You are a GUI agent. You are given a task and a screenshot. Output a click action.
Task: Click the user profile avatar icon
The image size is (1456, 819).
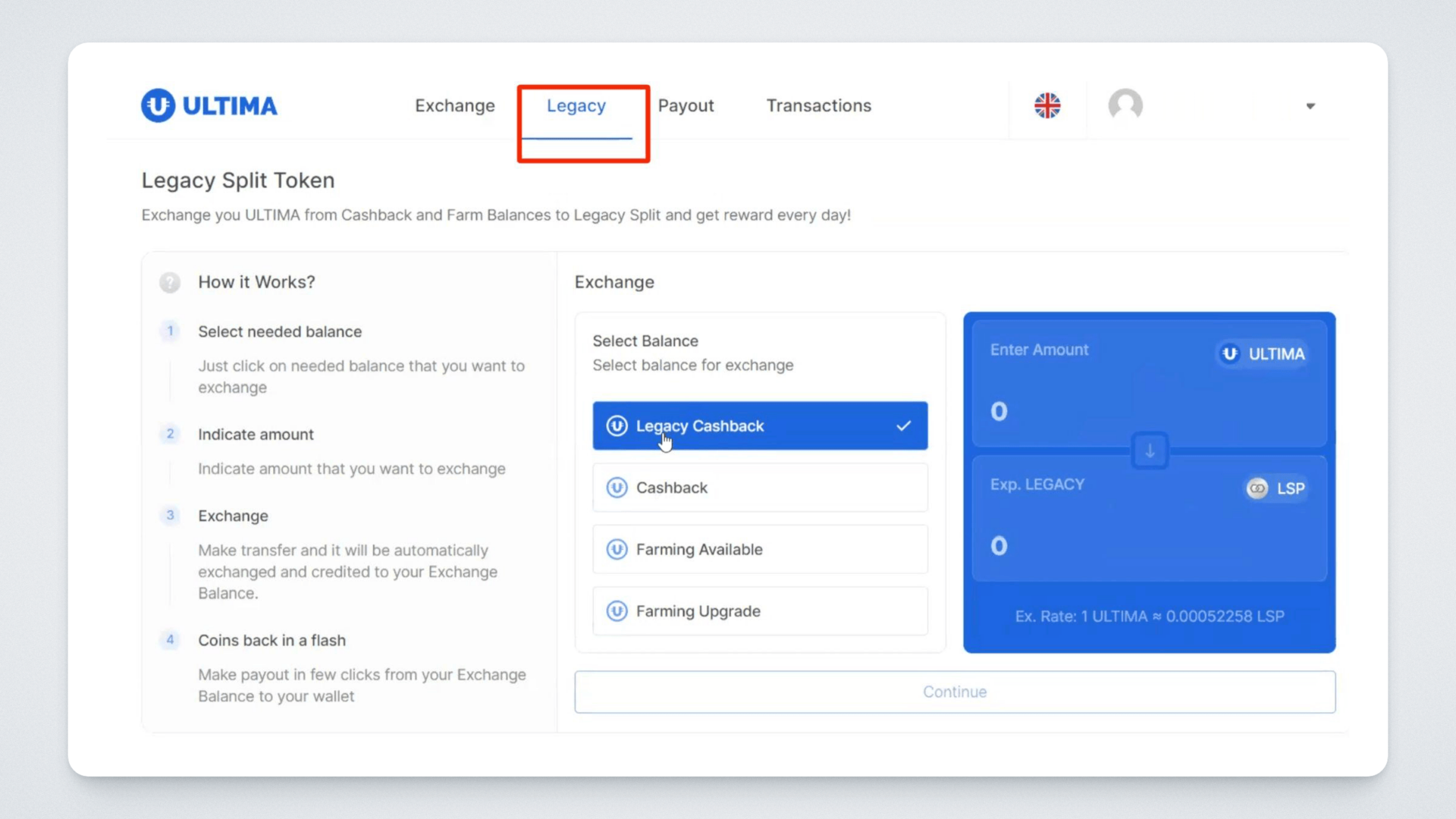point(1125,105)
